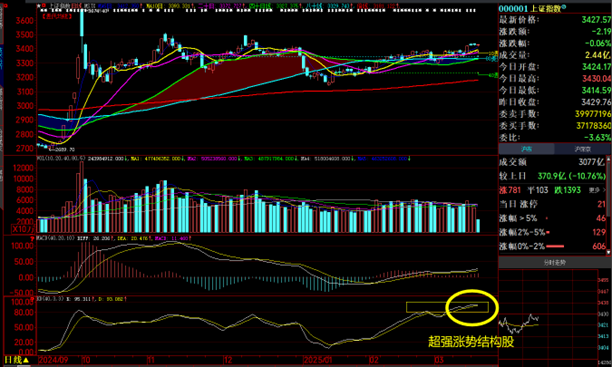Click the VOL indicator label in volume pane
Viewport: 612px width, 367px height.
point(61,159)
